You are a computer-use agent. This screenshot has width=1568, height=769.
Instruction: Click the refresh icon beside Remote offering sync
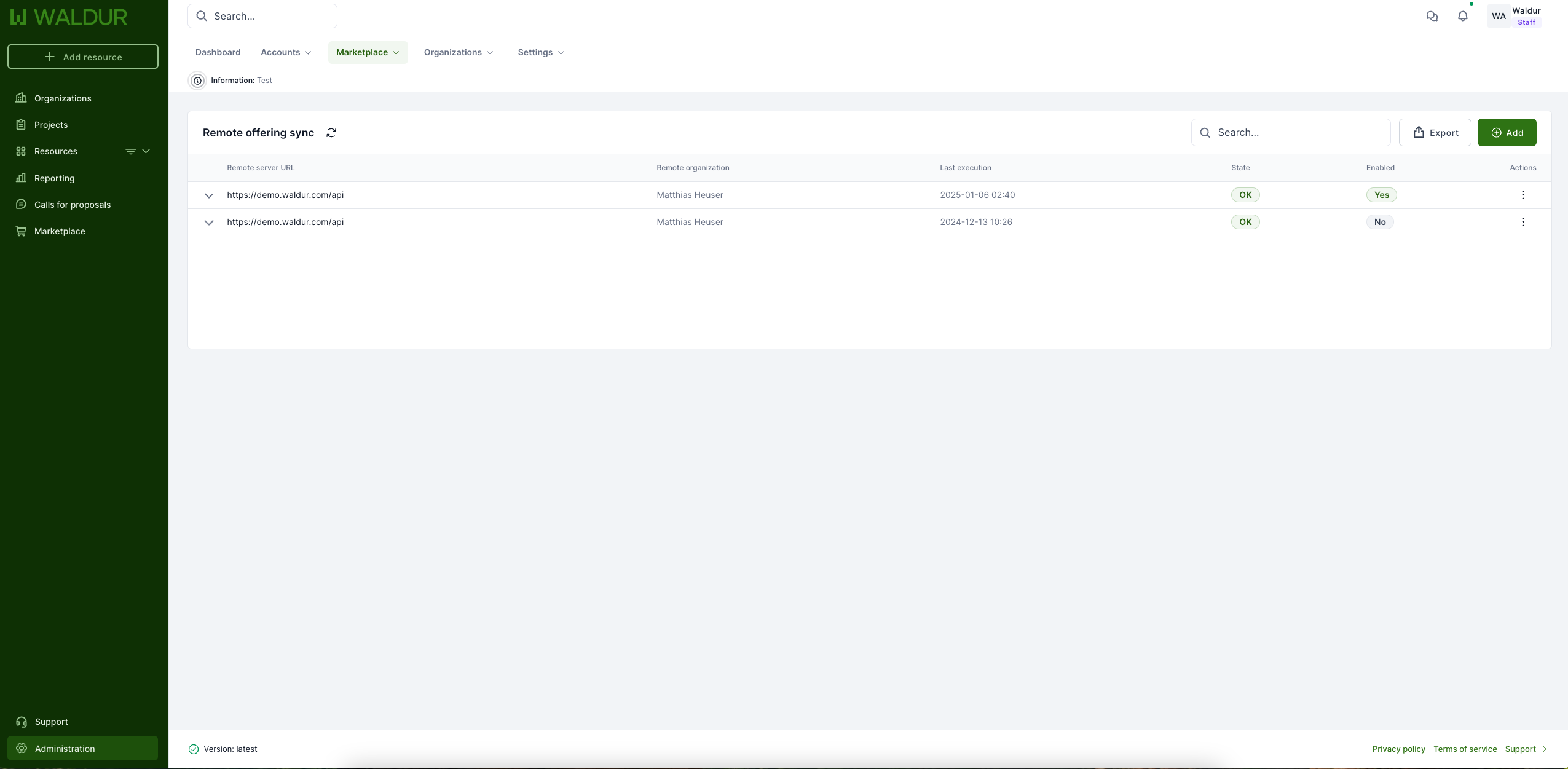[x=331, y=133]
